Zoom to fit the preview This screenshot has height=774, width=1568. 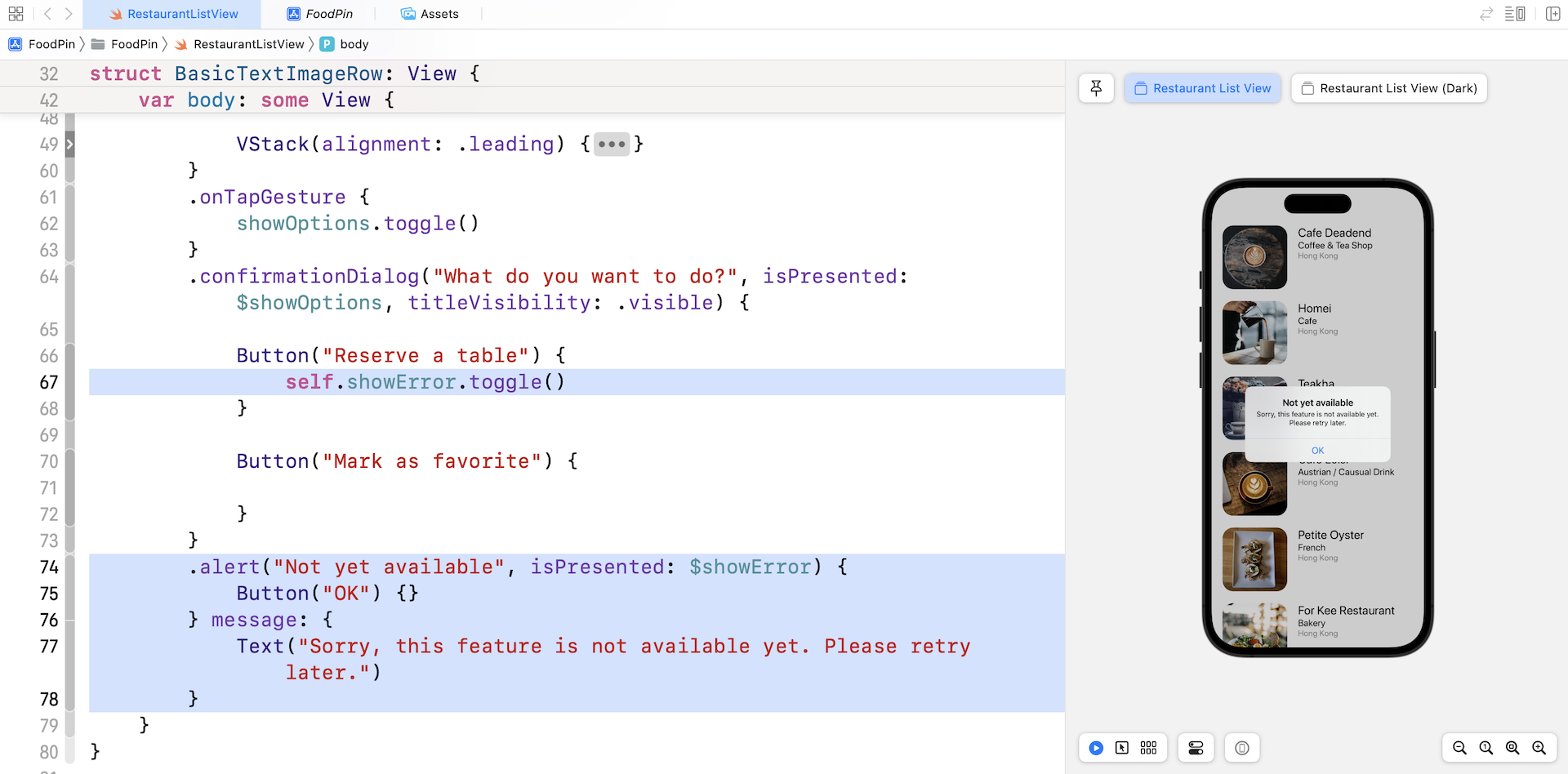1512,748
